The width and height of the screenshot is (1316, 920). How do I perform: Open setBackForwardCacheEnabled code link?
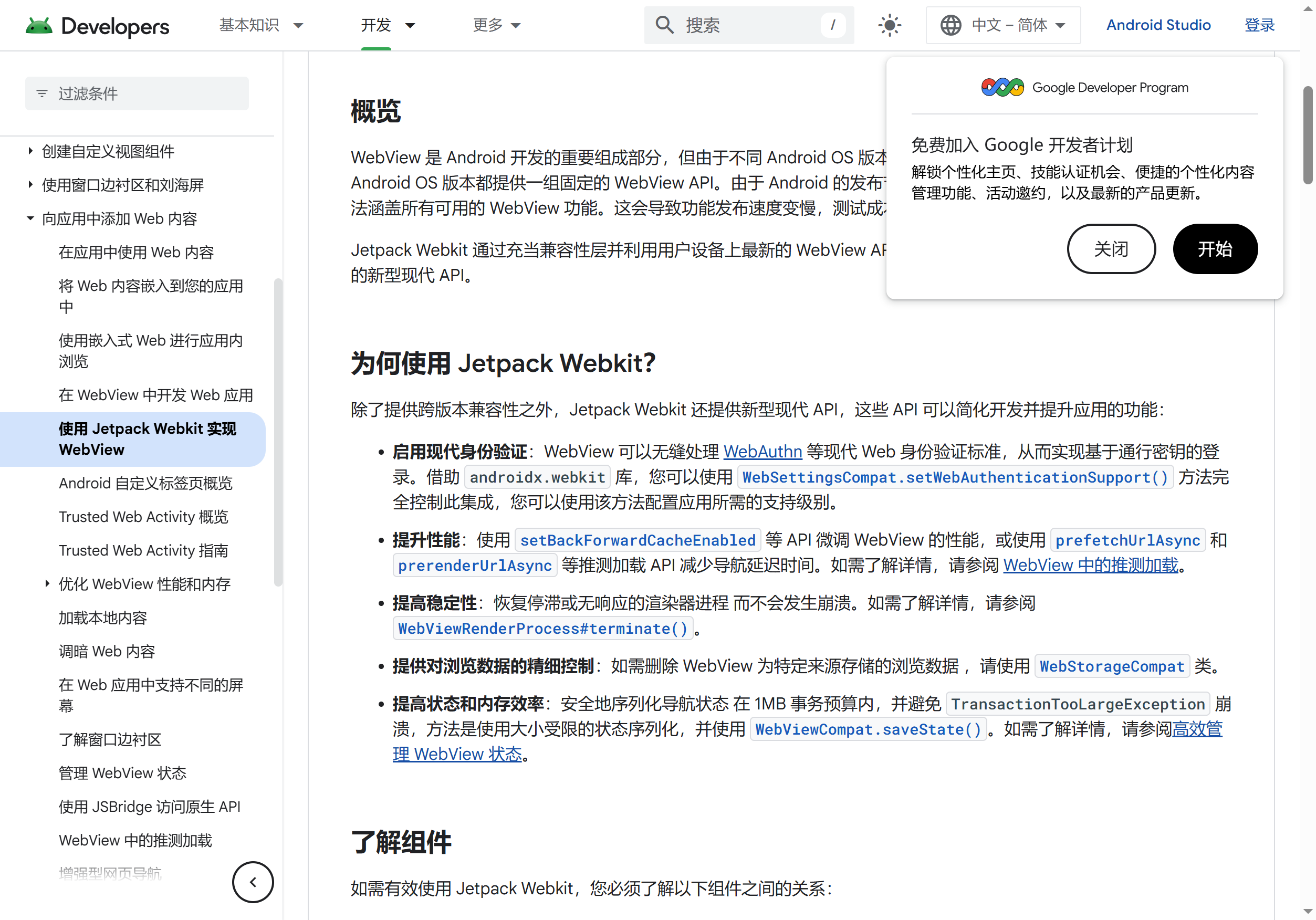pos(638,540)
